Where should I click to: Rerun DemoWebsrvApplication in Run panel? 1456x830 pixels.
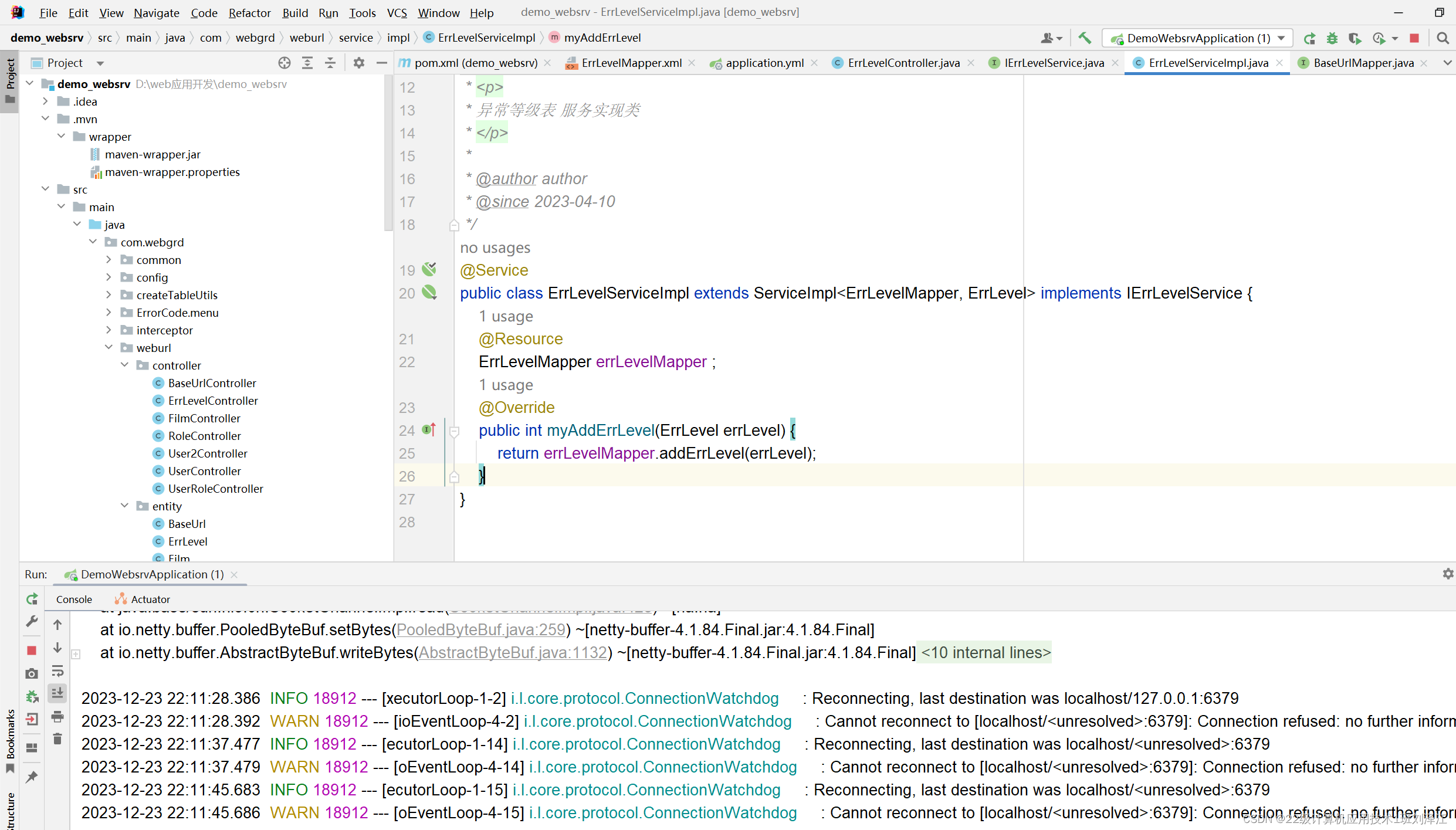coord(32,599)
